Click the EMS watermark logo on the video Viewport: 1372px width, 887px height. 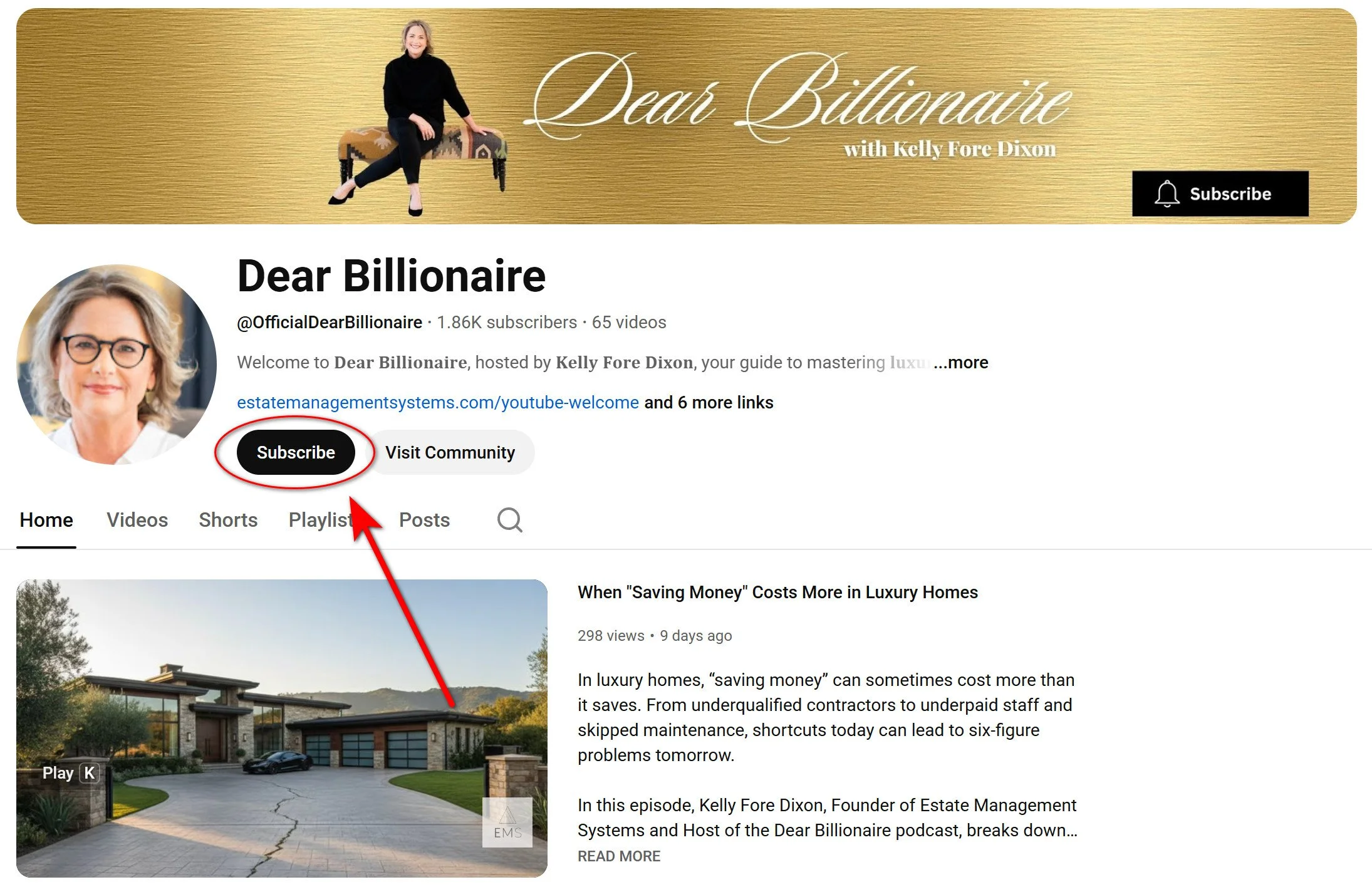pos(507,822)
